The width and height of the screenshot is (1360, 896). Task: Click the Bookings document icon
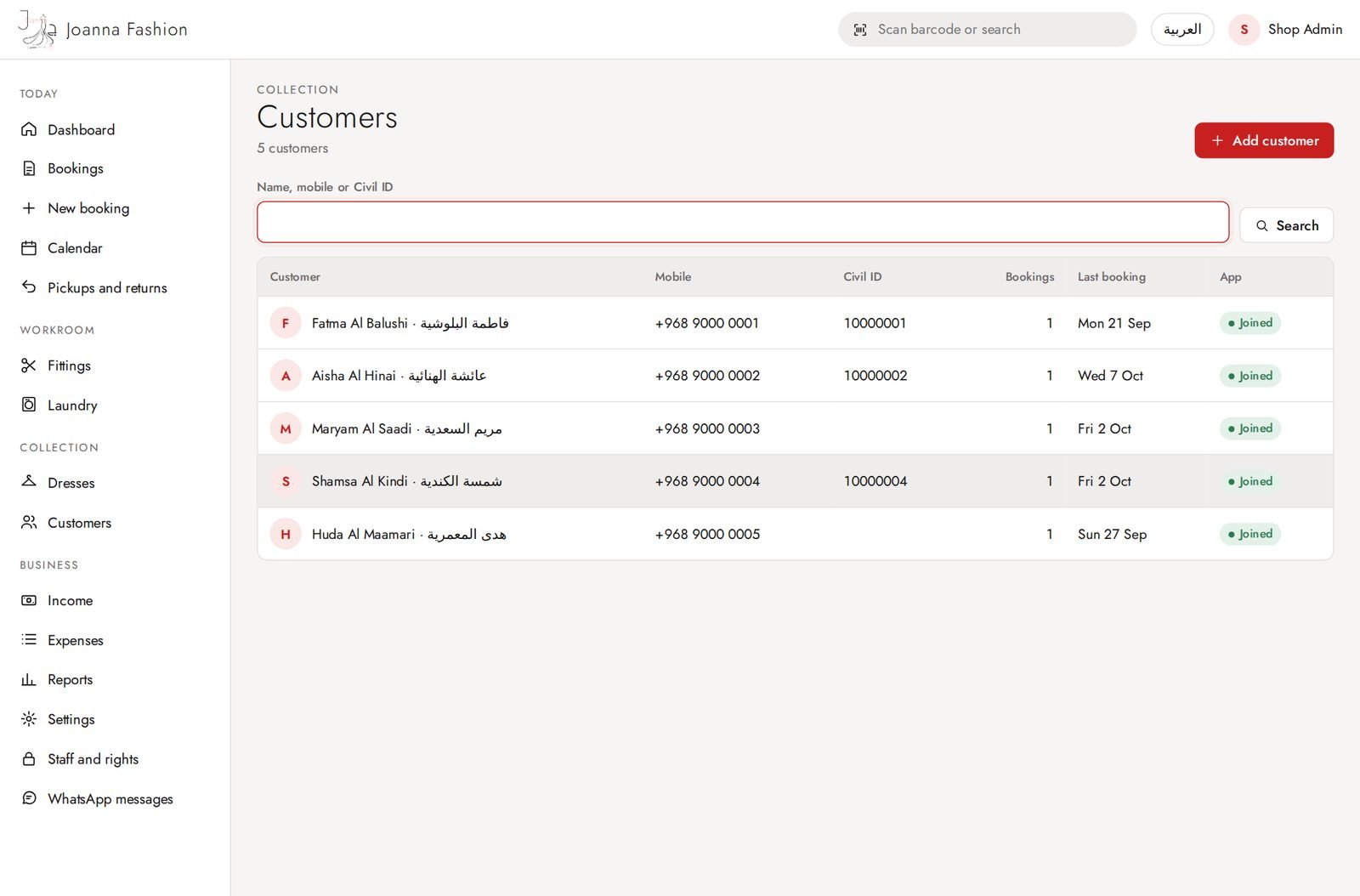pos(29,168)
